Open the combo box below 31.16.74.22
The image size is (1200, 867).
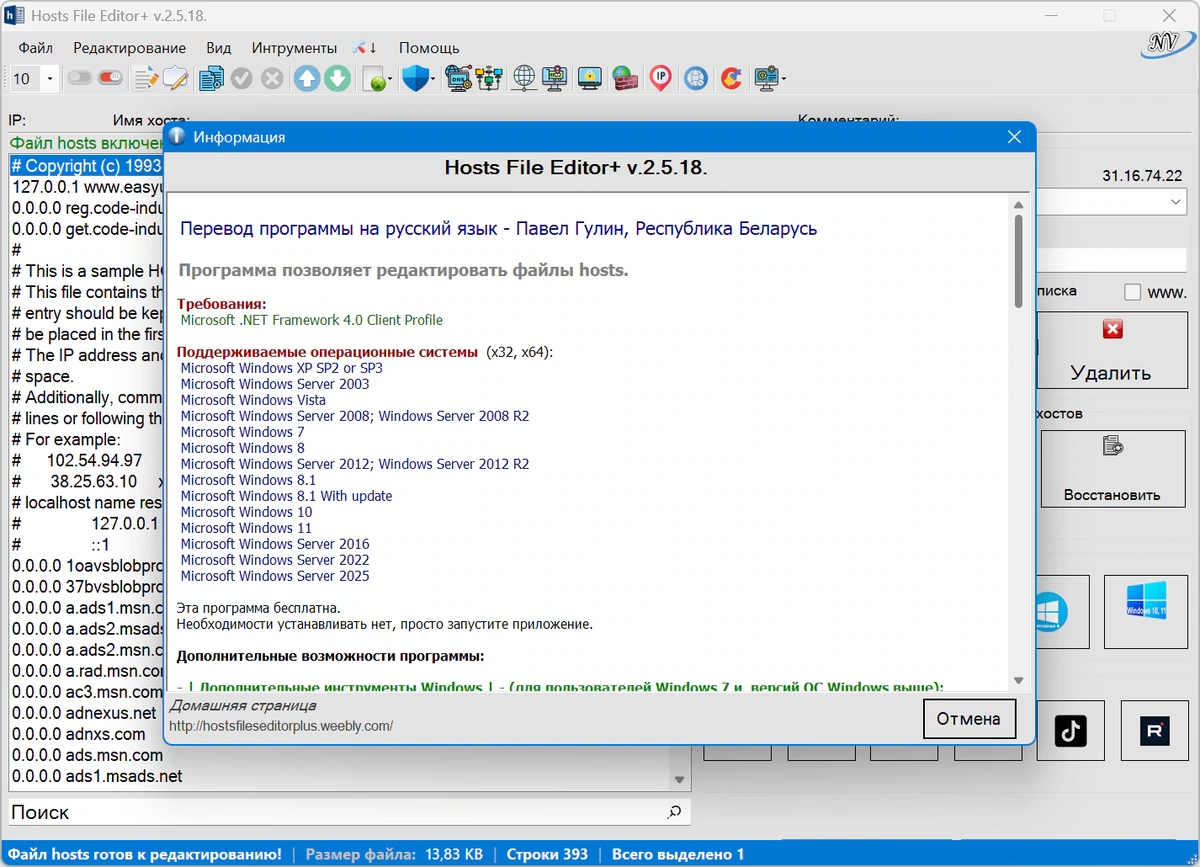1110,202
